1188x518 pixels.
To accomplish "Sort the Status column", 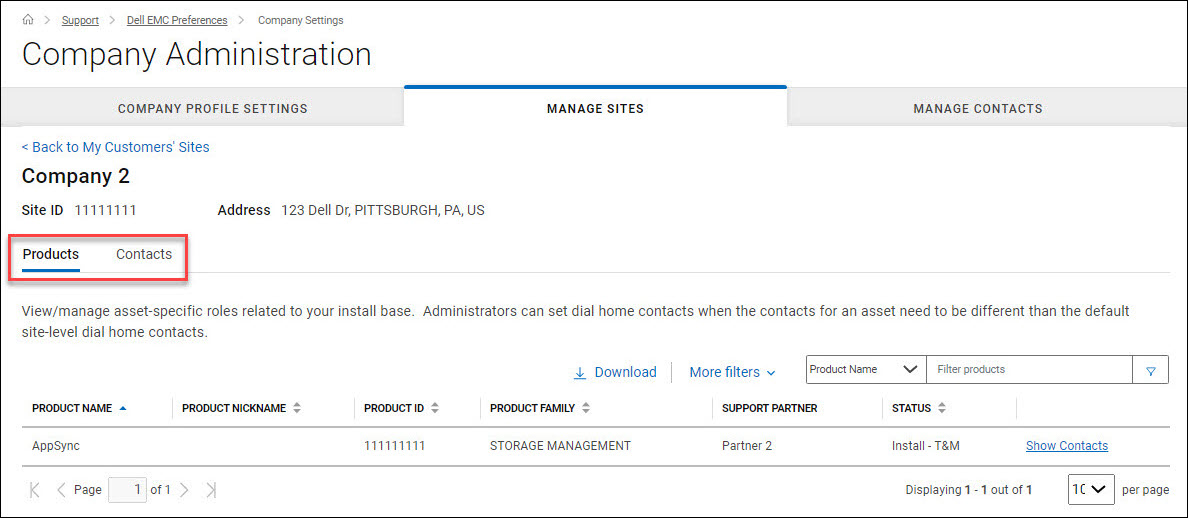I will (942, 408).
